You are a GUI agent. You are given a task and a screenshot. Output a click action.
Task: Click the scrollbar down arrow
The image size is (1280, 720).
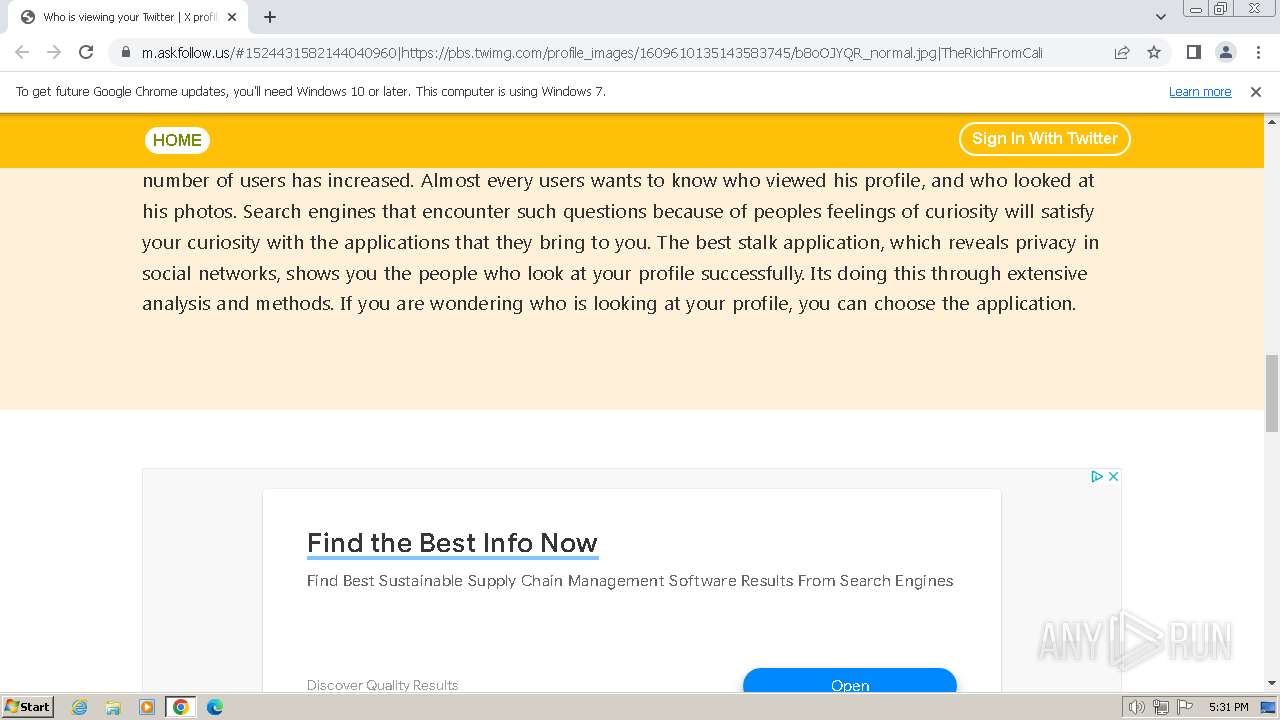[x=1272, y=683]
